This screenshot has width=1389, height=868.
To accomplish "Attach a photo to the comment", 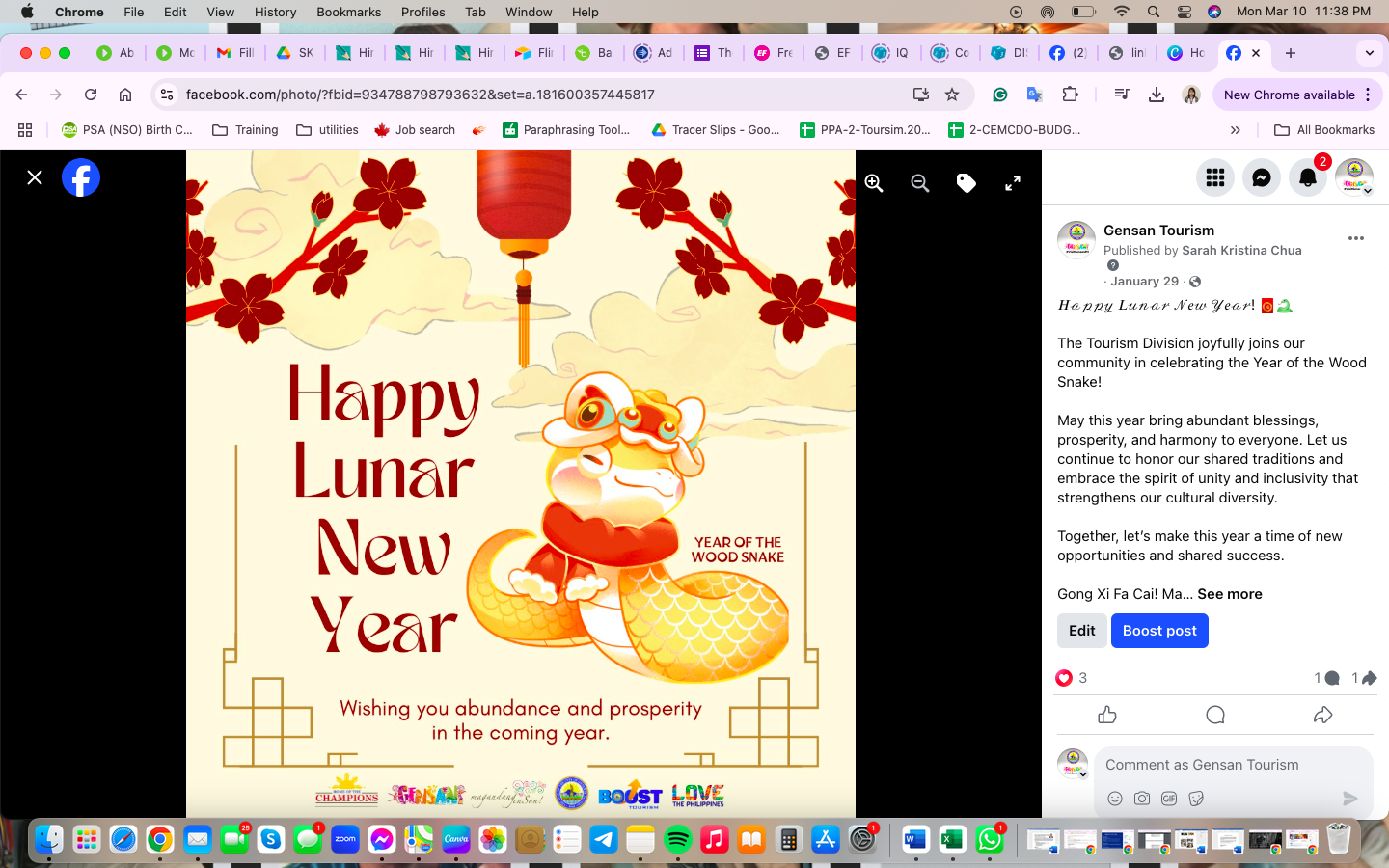I will point(1142,799).
